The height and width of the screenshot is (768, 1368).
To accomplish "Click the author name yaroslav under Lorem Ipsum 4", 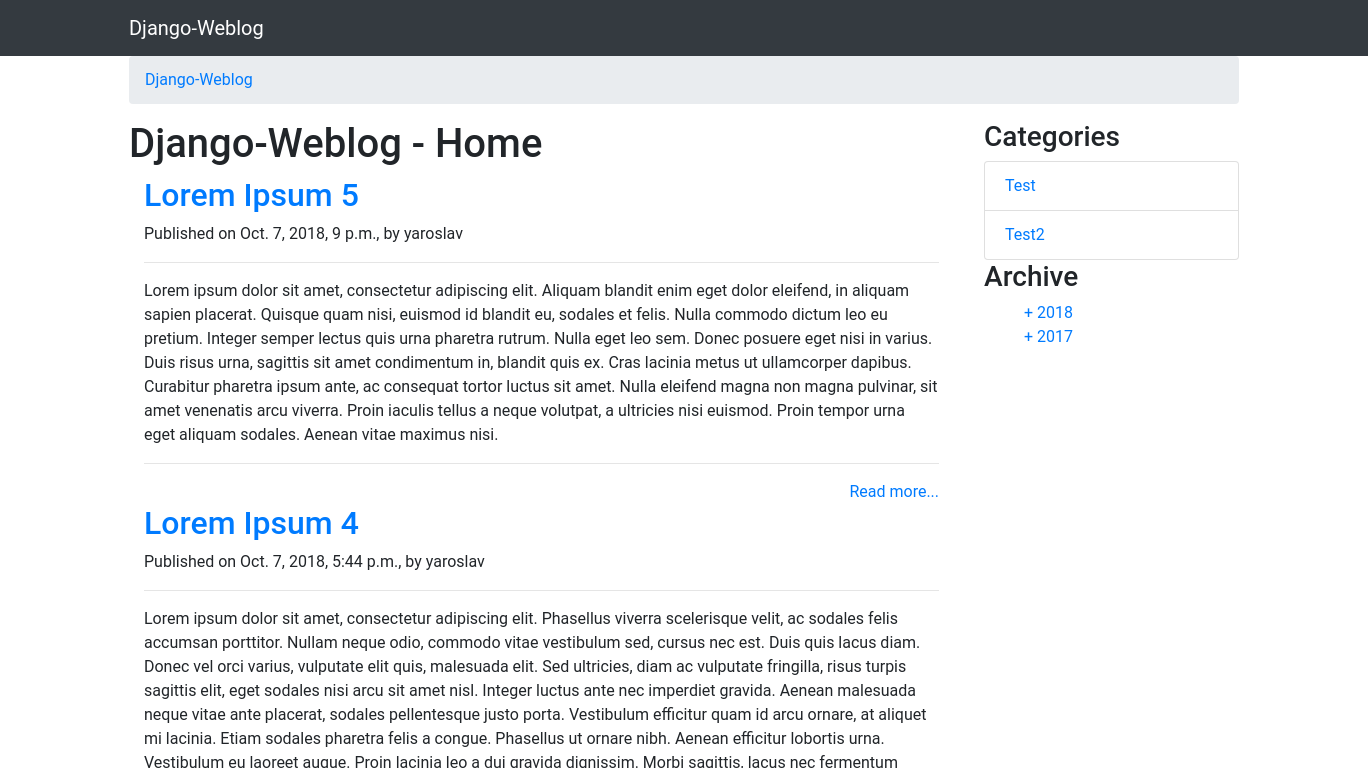I will [x=455, y=562].
